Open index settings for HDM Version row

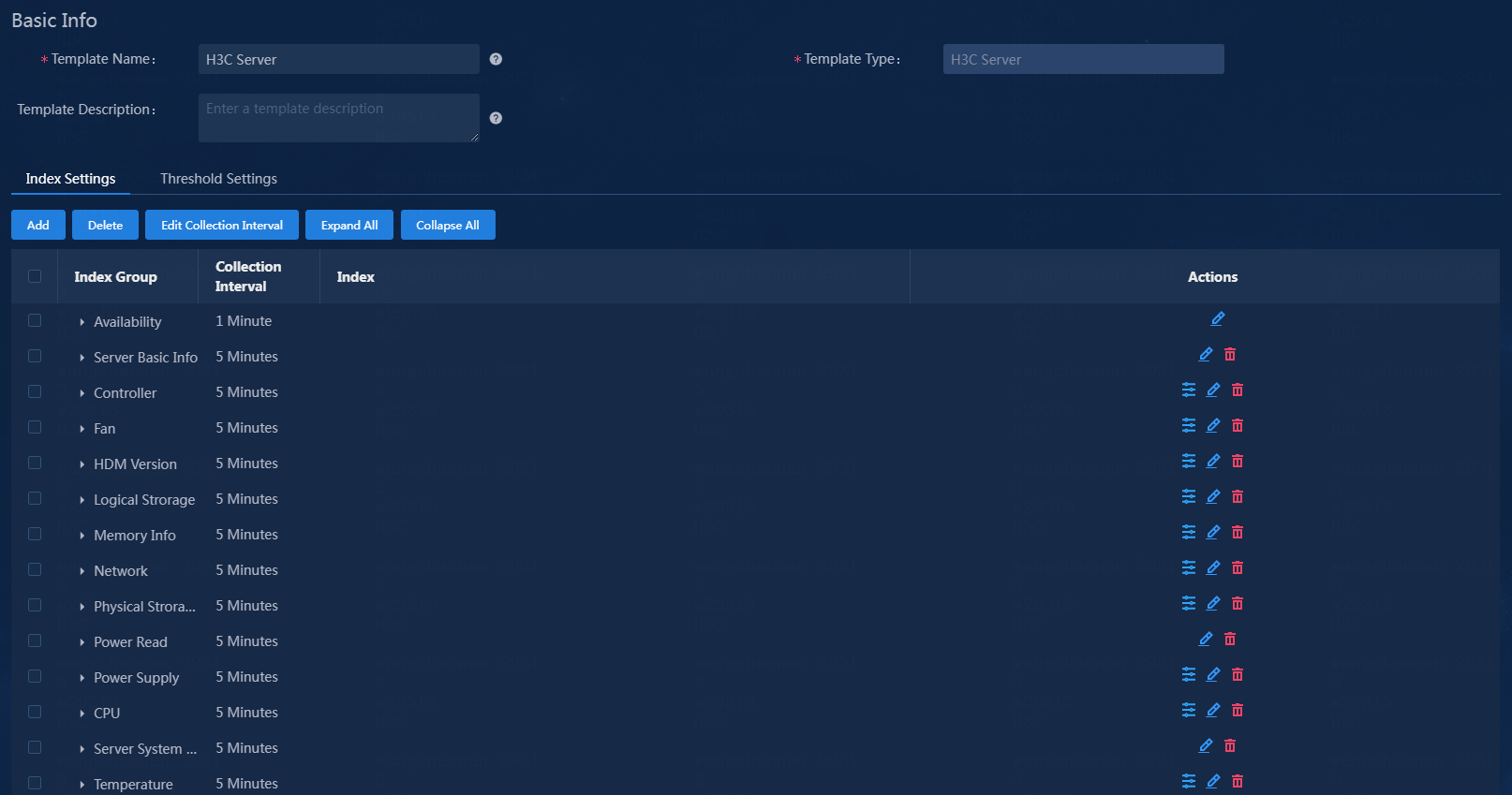[1189, 462]
